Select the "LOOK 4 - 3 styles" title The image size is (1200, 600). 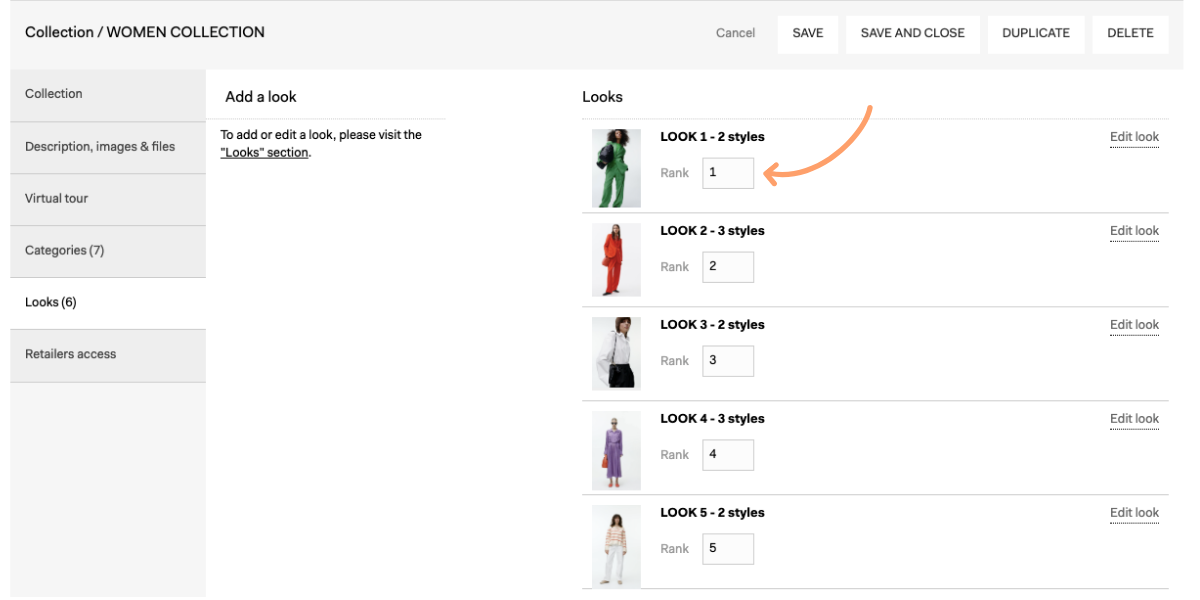(712, 419)
